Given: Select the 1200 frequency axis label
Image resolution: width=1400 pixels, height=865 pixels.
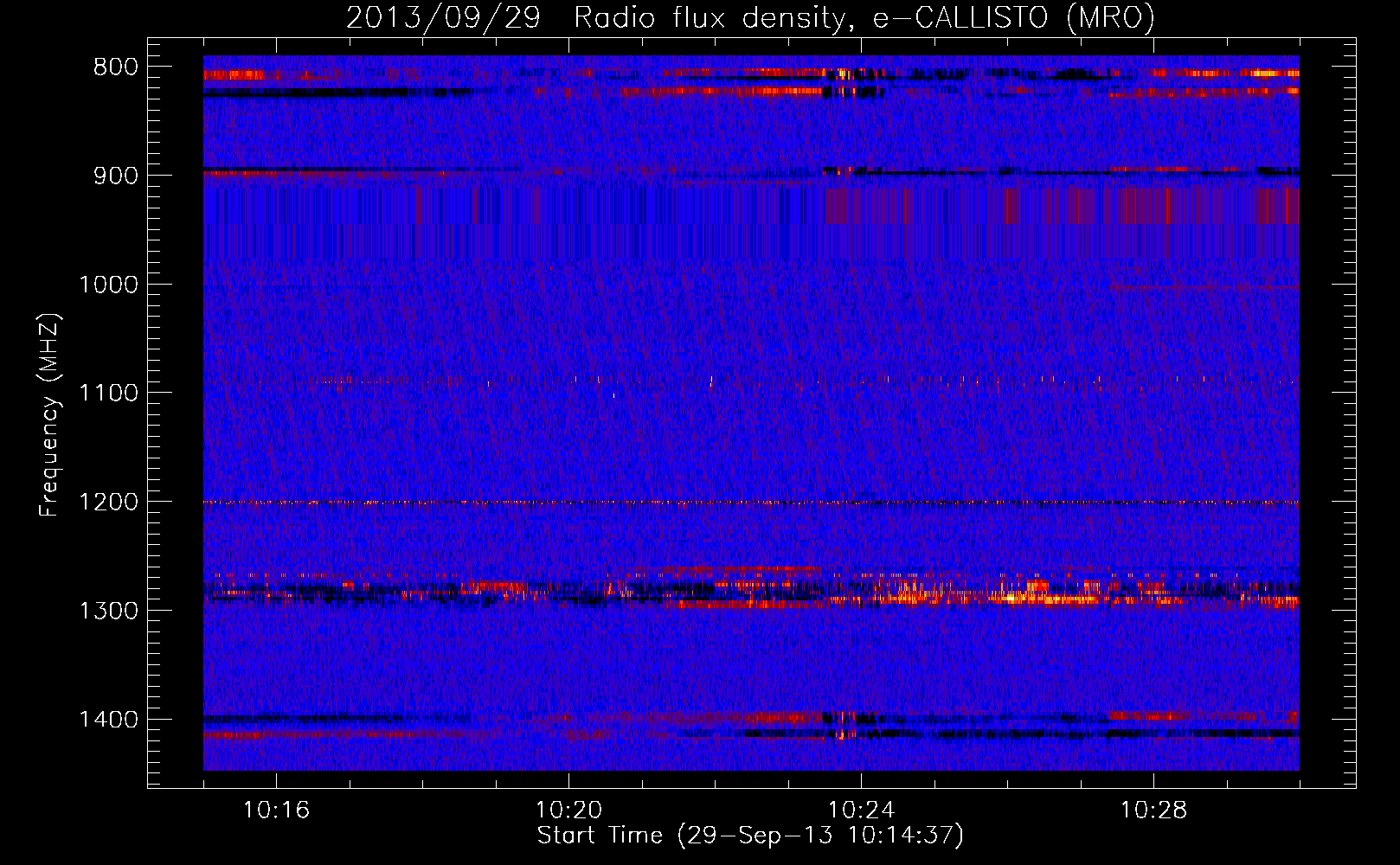Looking at the screenshot, I should click(x=108, y=503).
